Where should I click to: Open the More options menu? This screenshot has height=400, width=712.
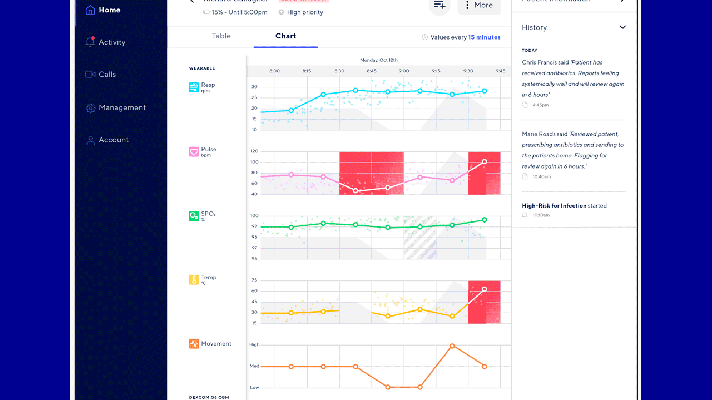coord(479,6)
